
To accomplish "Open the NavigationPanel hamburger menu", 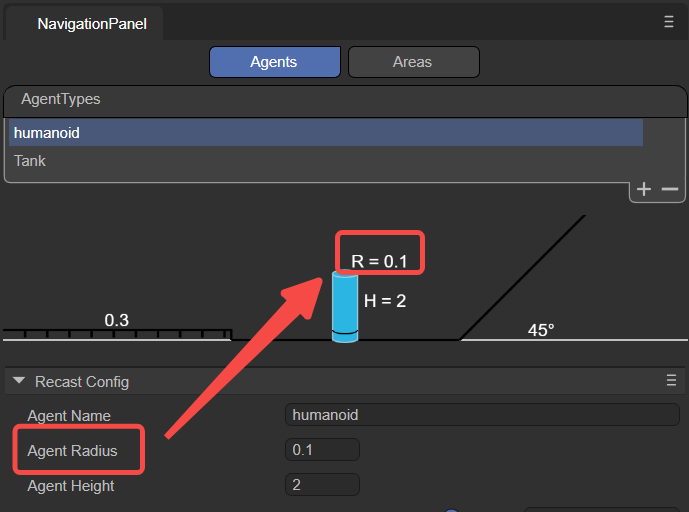I will (669, 22).
